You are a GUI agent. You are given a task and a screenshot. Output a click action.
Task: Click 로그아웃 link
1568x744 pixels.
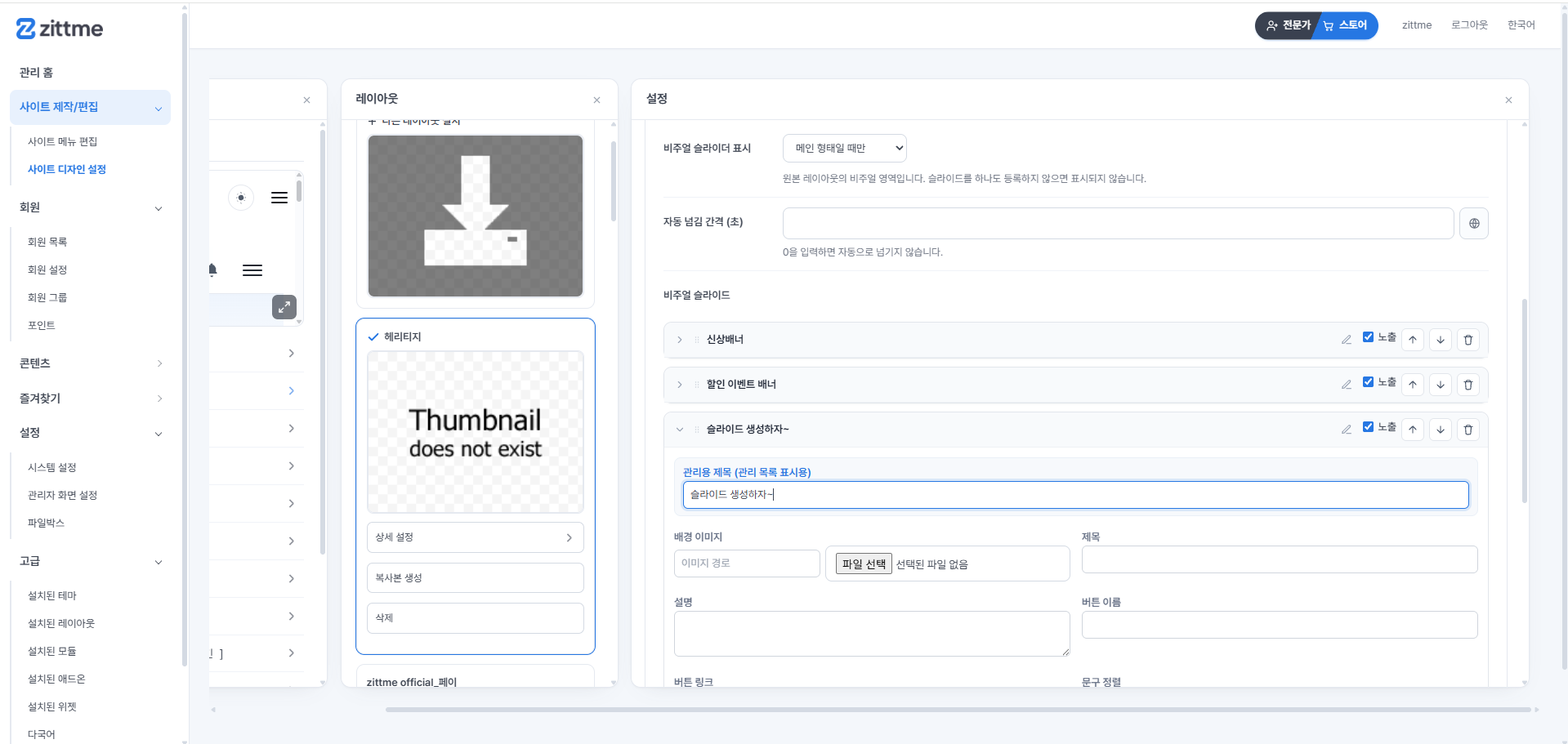coord(1469,25)
